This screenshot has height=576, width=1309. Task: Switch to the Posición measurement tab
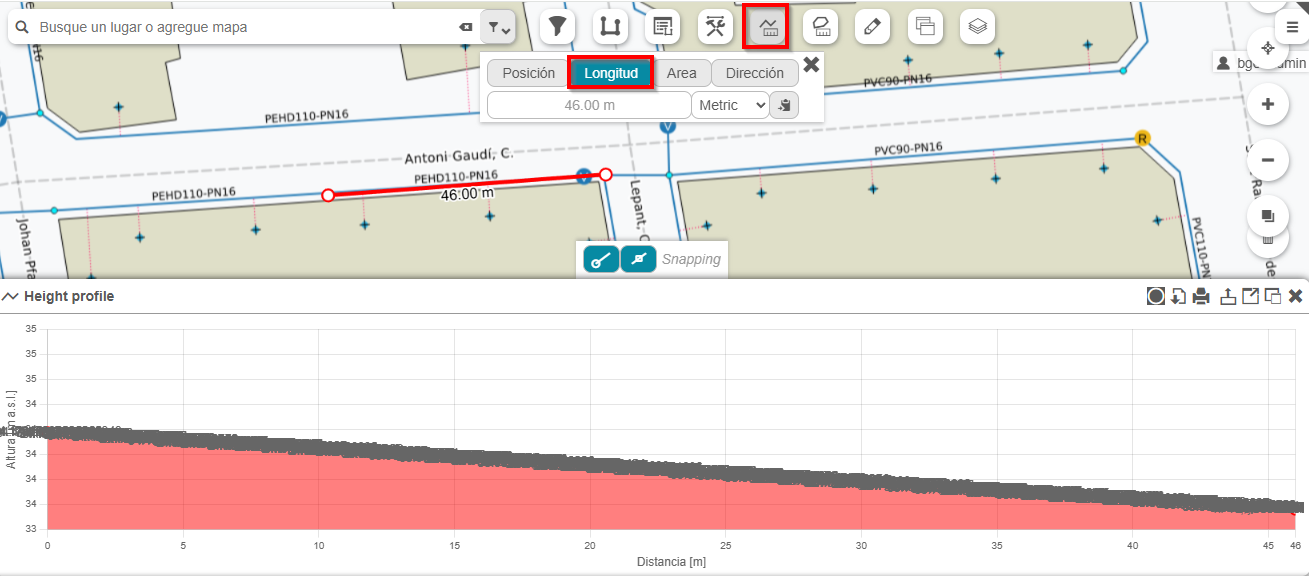coord(528,73)
